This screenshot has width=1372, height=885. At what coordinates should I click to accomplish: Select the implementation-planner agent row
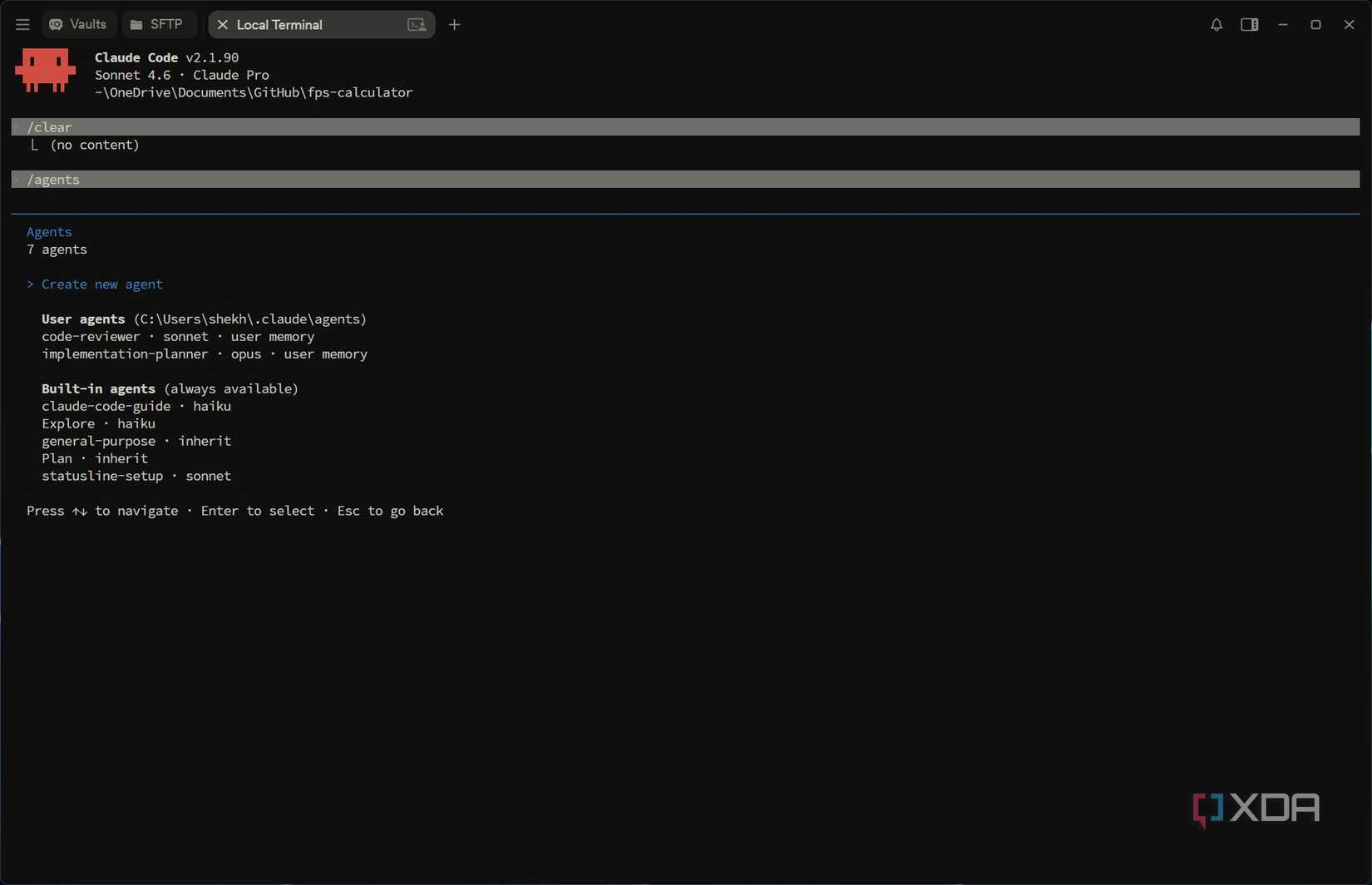205,354
